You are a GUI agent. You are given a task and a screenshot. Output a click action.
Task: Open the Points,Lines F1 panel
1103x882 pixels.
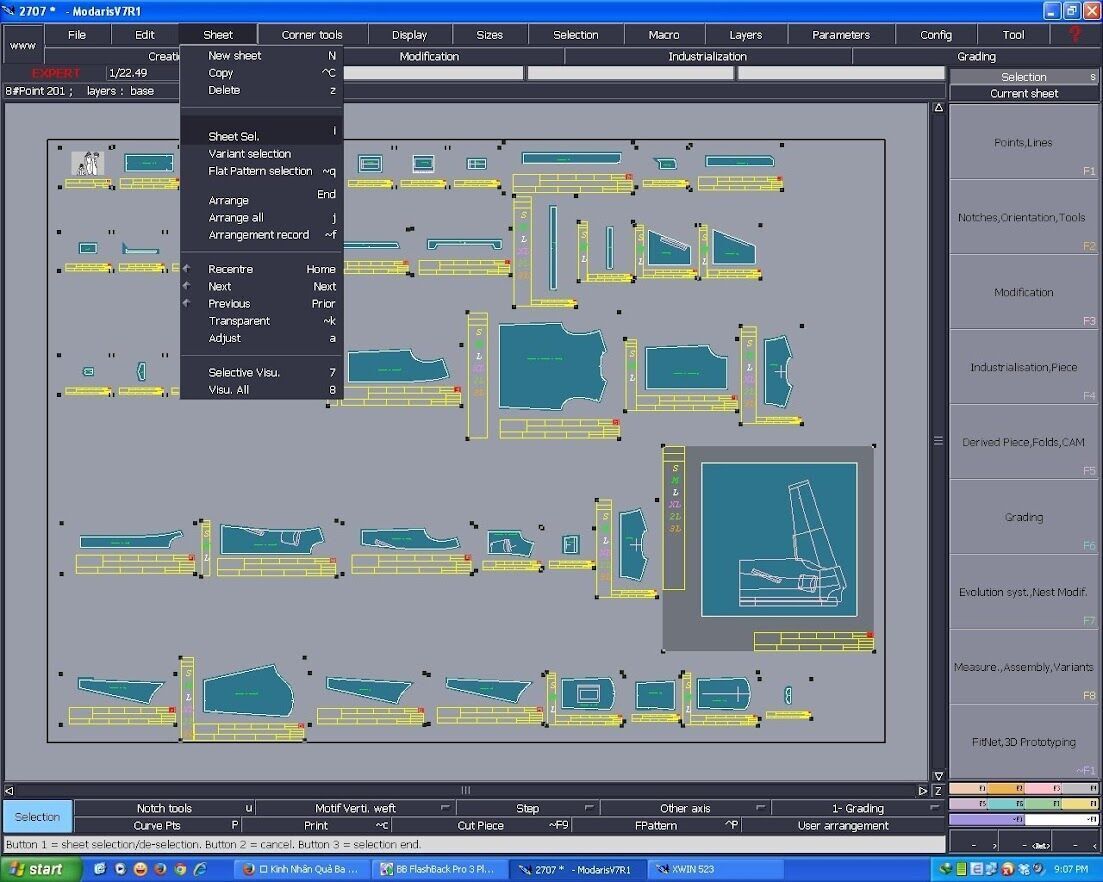[1024, 142]
